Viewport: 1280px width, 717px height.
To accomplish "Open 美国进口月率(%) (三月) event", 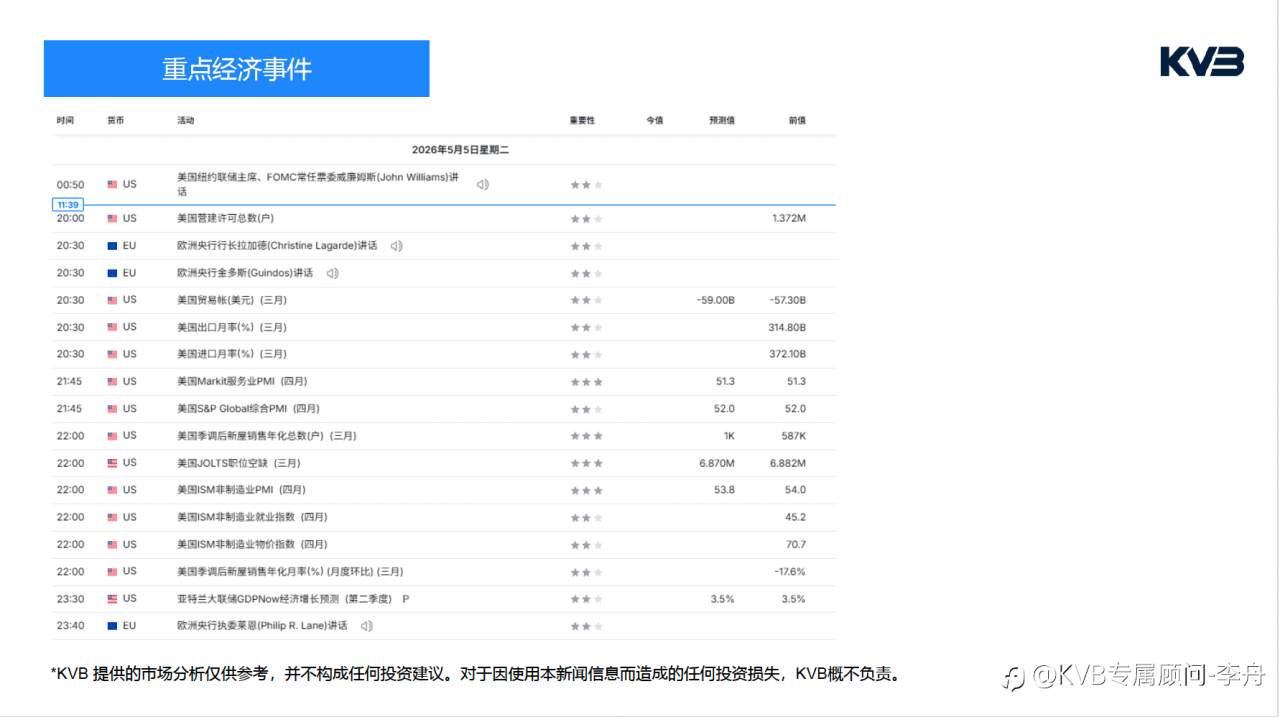I will click(232, 354).
